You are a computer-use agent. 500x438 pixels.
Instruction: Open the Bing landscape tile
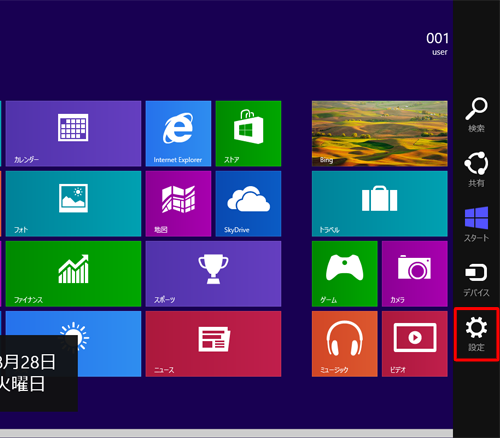(380, 134)
